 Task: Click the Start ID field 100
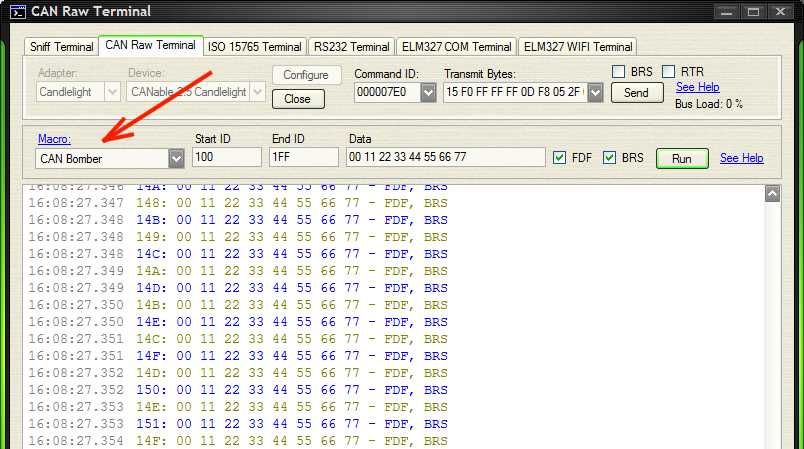pyautogui.click(x=227, y=157)
